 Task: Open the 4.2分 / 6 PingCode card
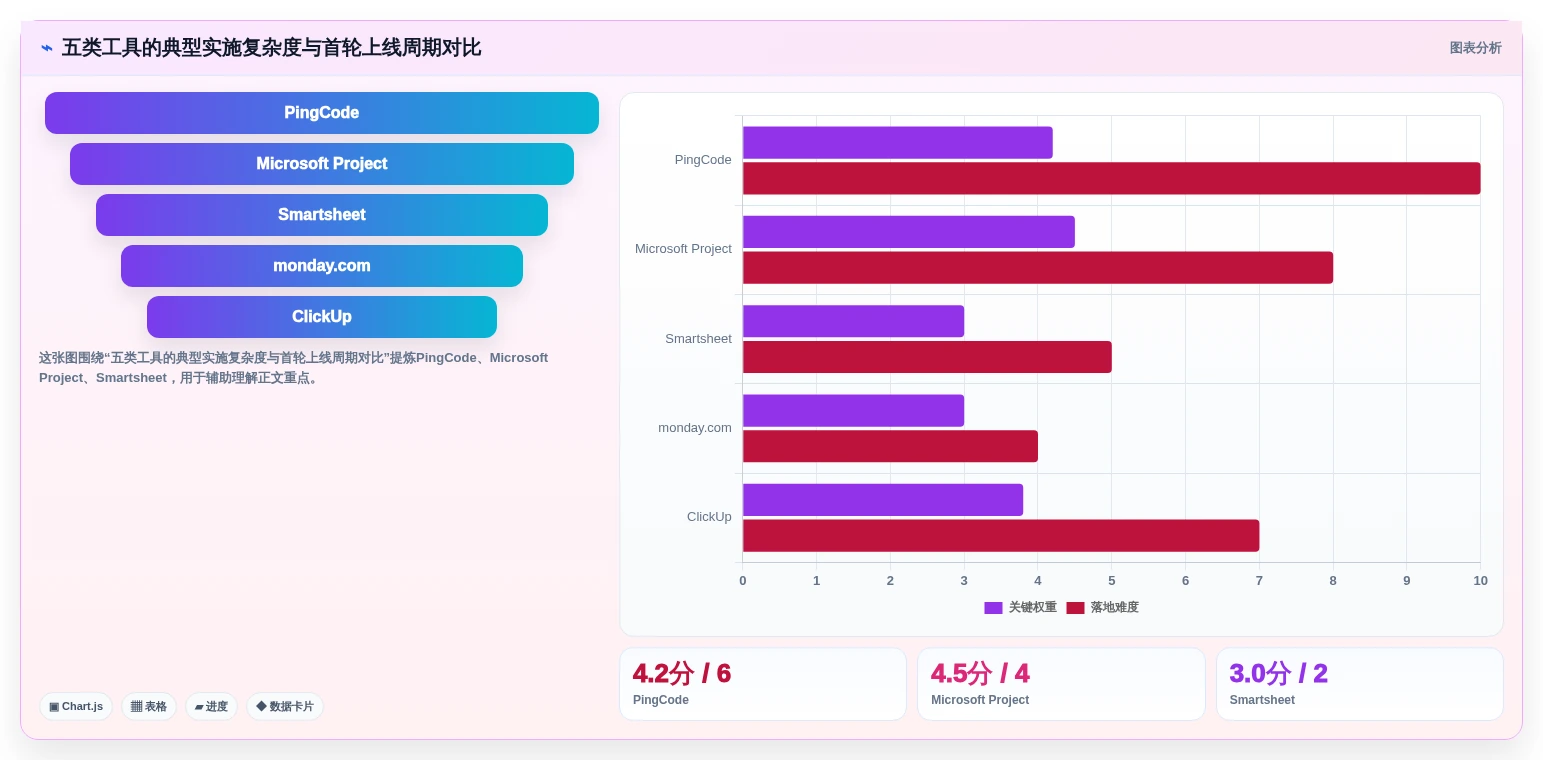[763, 684]
